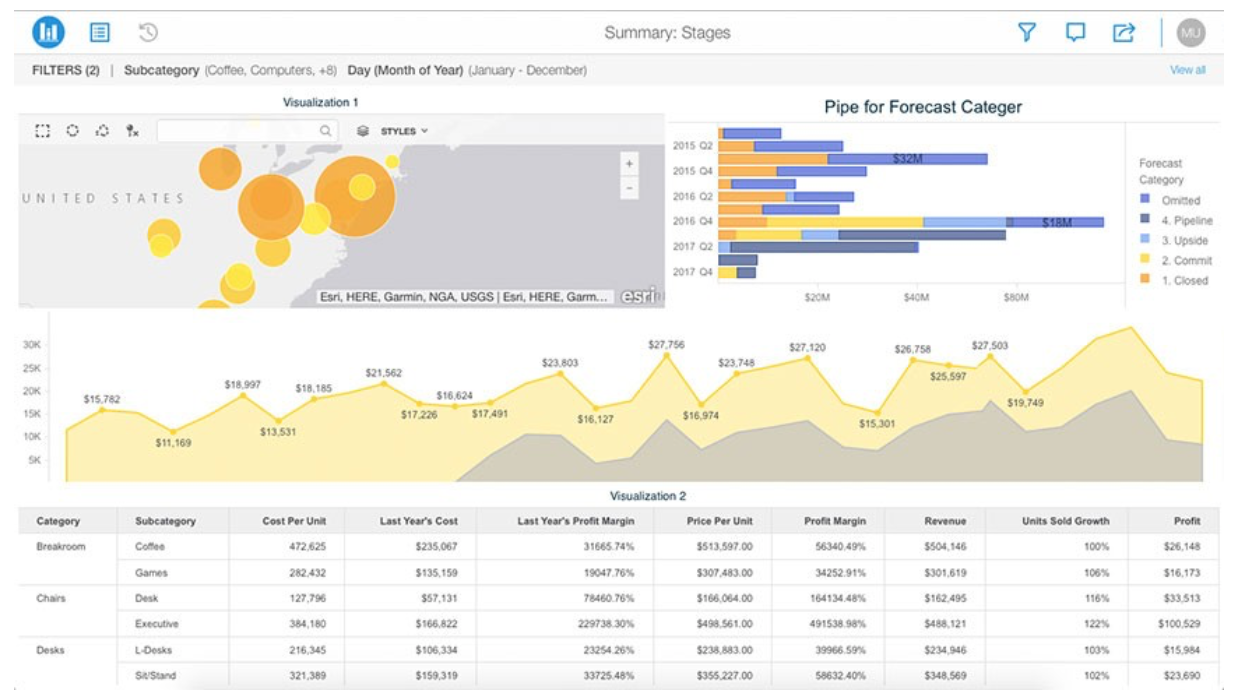Open the history clock icon
The width and height of the screenshot is (1236, 700).
[148, 33]
